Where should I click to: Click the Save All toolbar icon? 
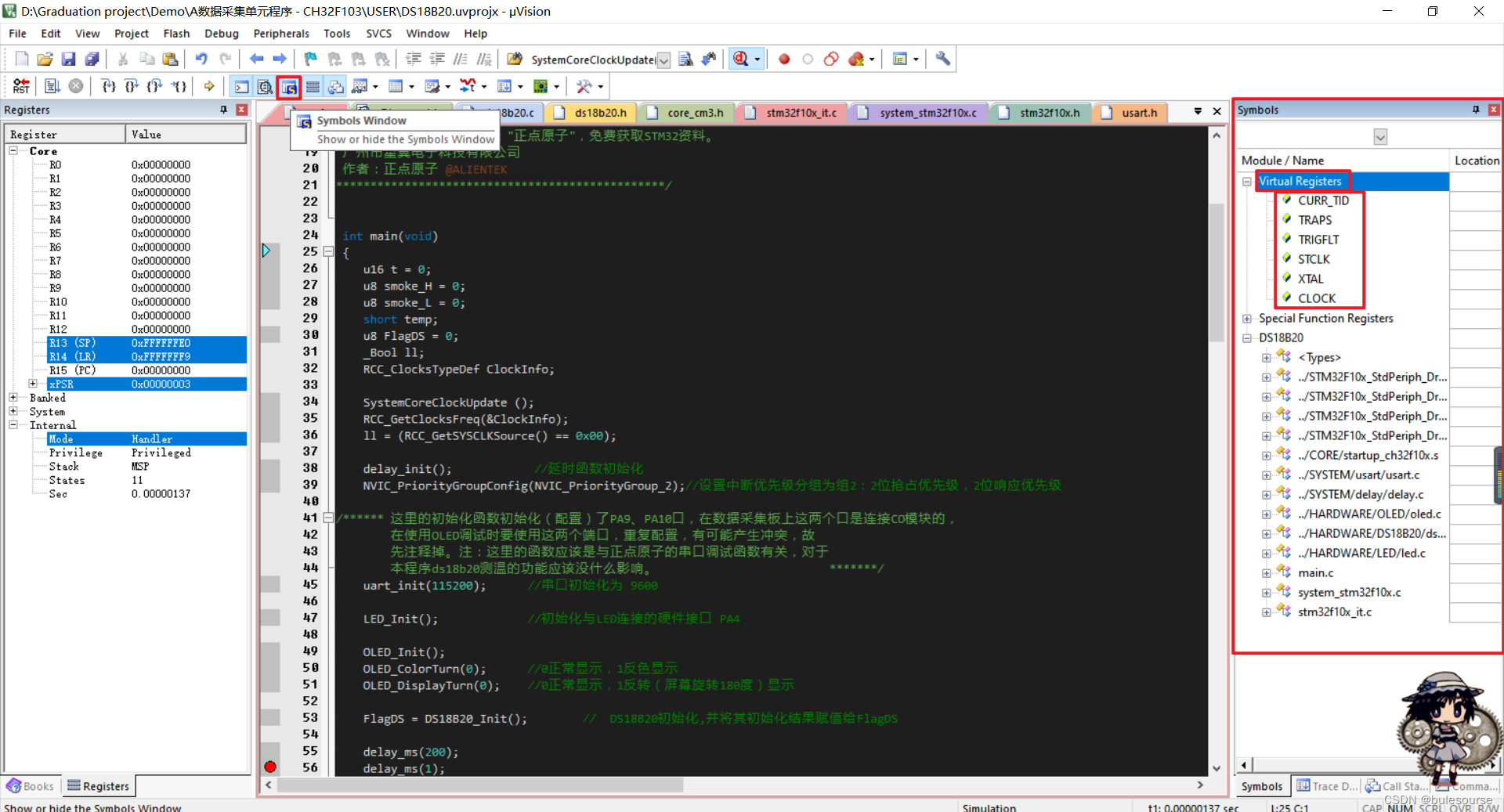coord(92,59)
